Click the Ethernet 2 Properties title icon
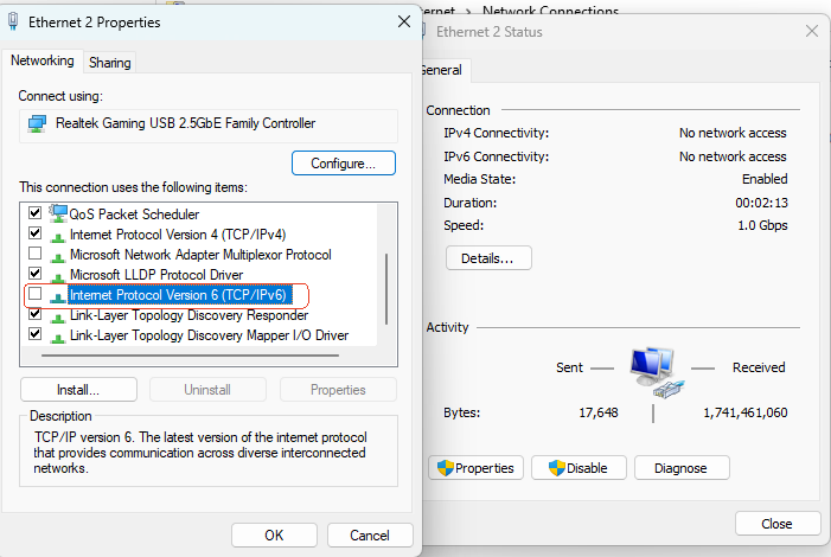The image size is (831, 557). pyautogui.click(x=13, y=21)
